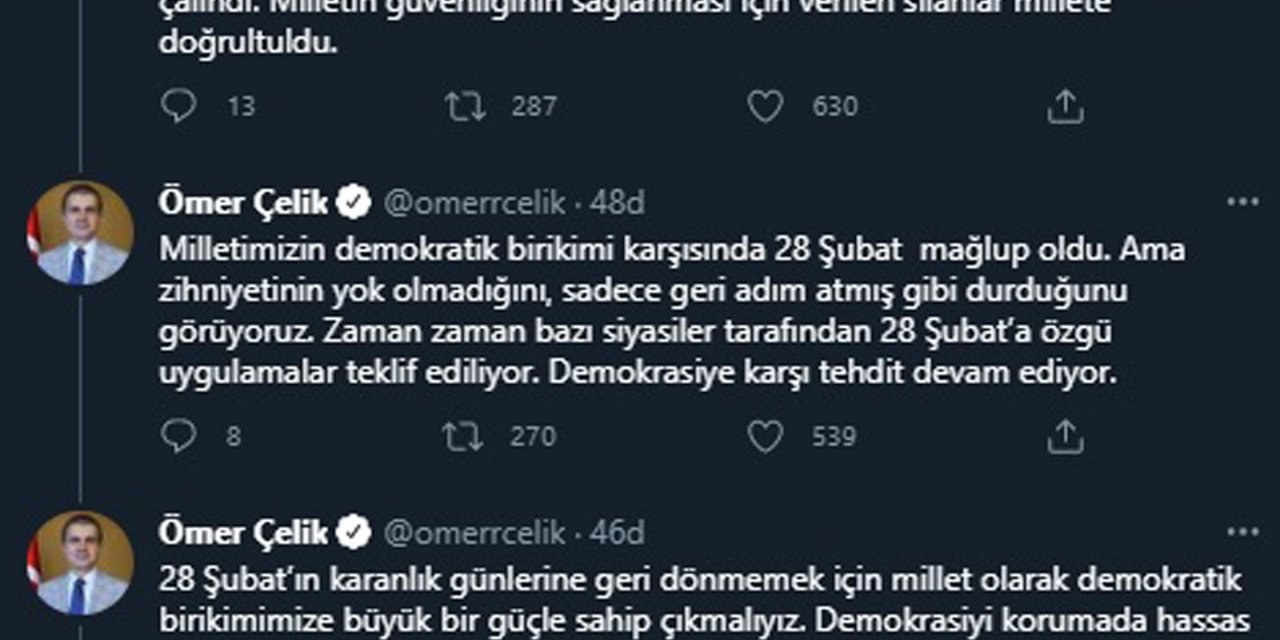Click the verified checkmark on the bottom tweet

coord(352,533)
